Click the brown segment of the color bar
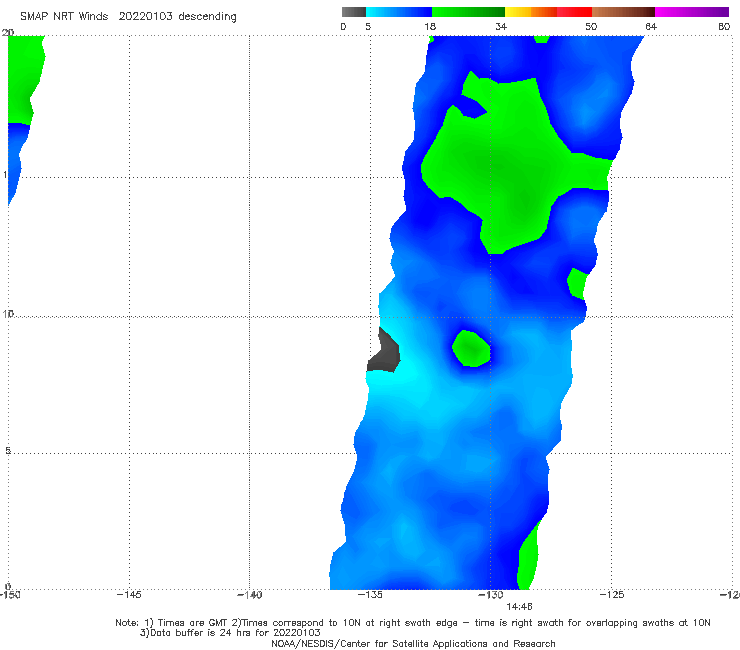 click(623, 12)
